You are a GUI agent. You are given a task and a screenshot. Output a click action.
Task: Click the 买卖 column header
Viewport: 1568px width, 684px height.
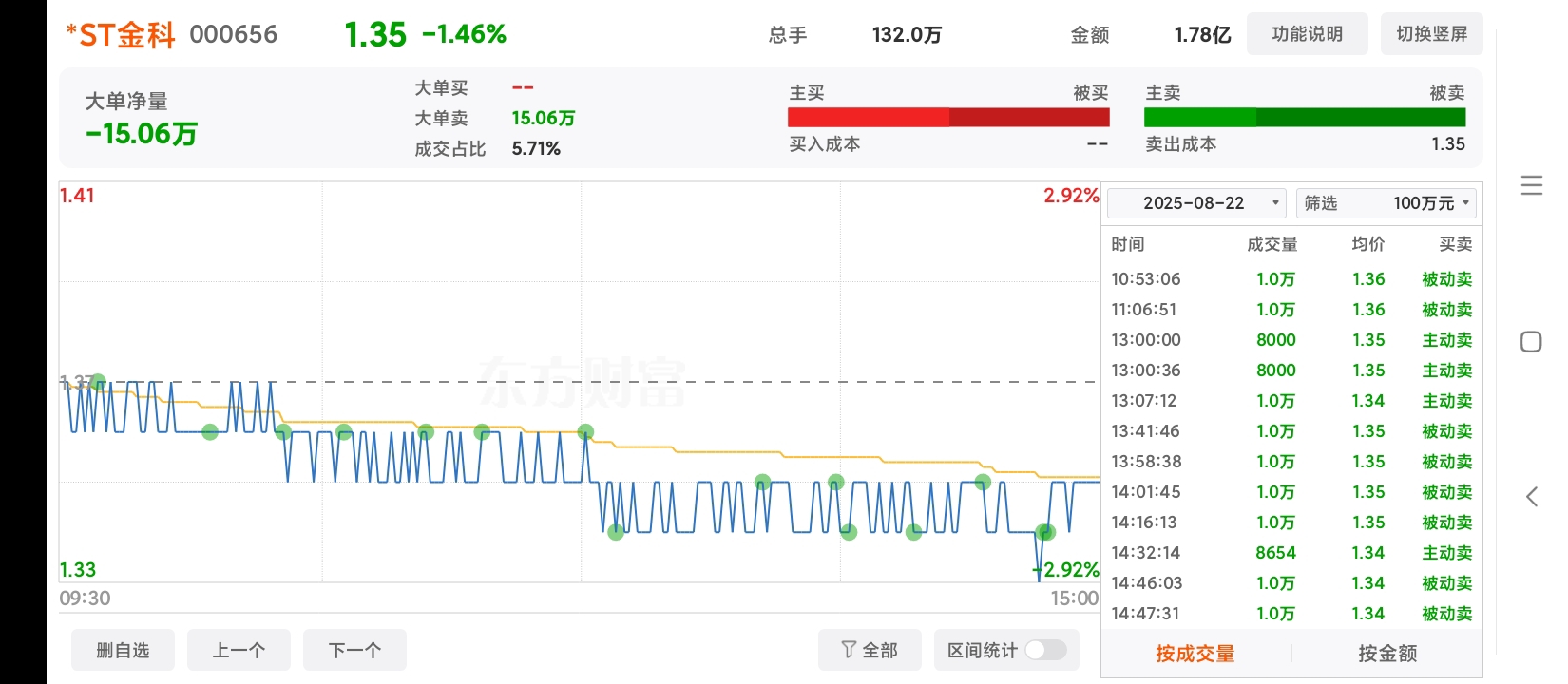[1455, 244]
